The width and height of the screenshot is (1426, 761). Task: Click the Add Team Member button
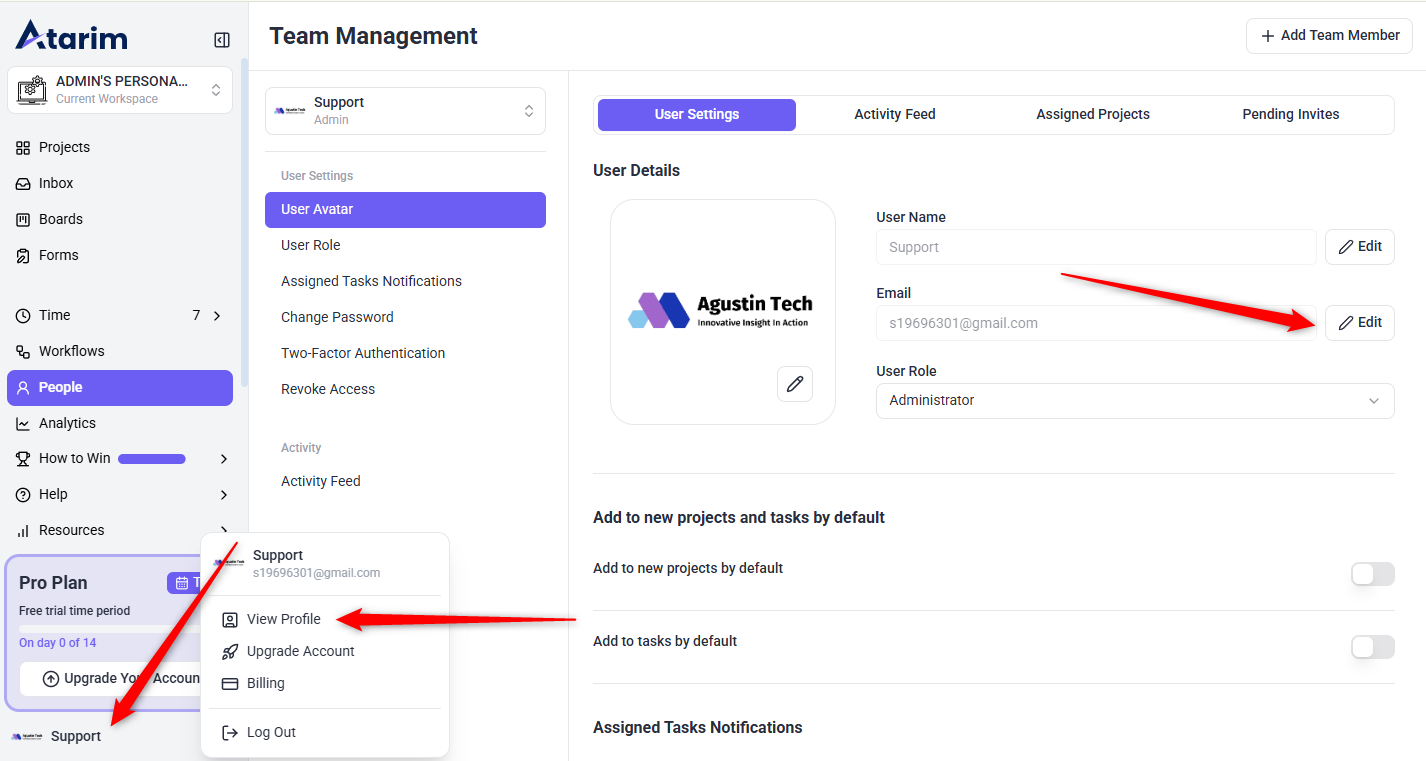pos(1328,35)
